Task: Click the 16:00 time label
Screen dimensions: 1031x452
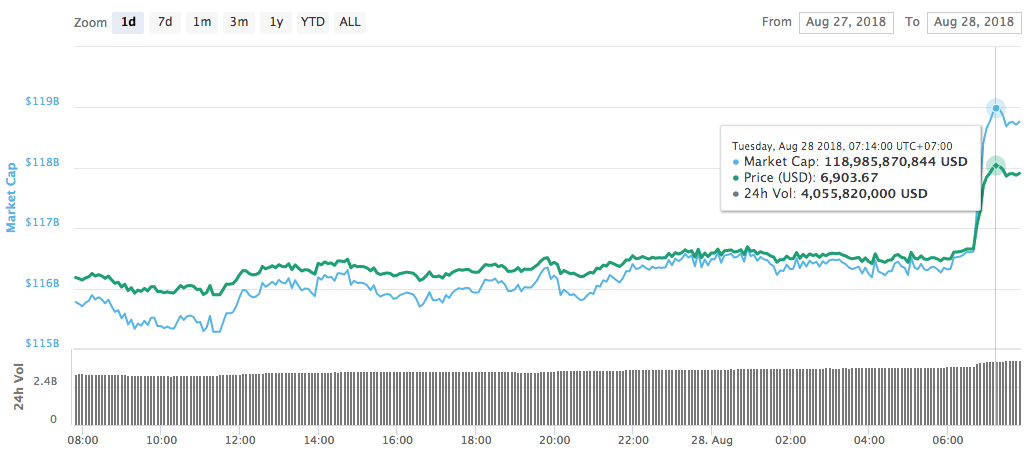Action: click(x=398, y=439)
